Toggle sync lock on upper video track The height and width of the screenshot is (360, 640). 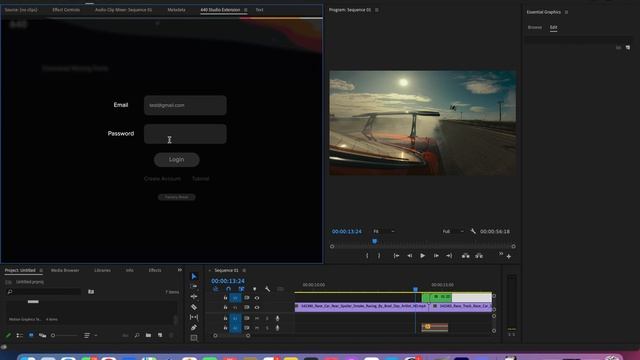pos(247,298)
